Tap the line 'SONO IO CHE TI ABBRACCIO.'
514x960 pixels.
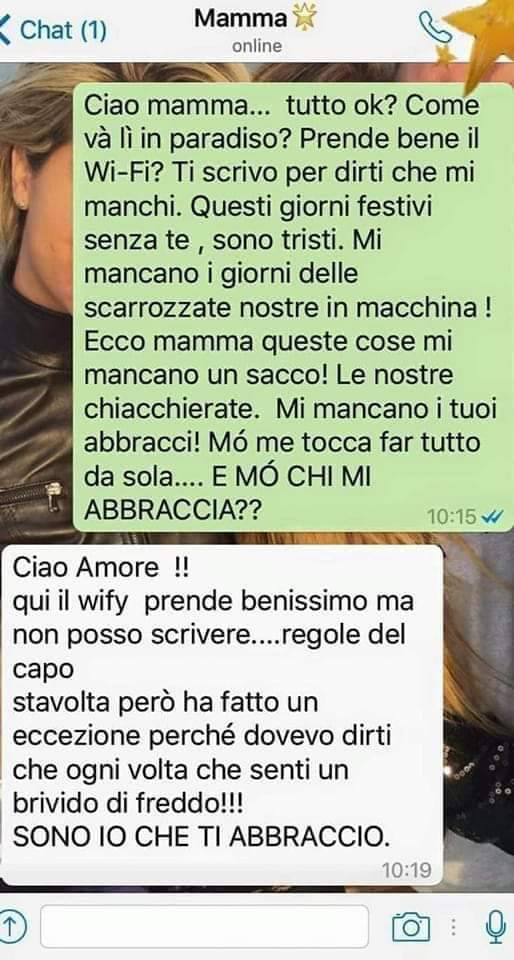tap(201, 838)
